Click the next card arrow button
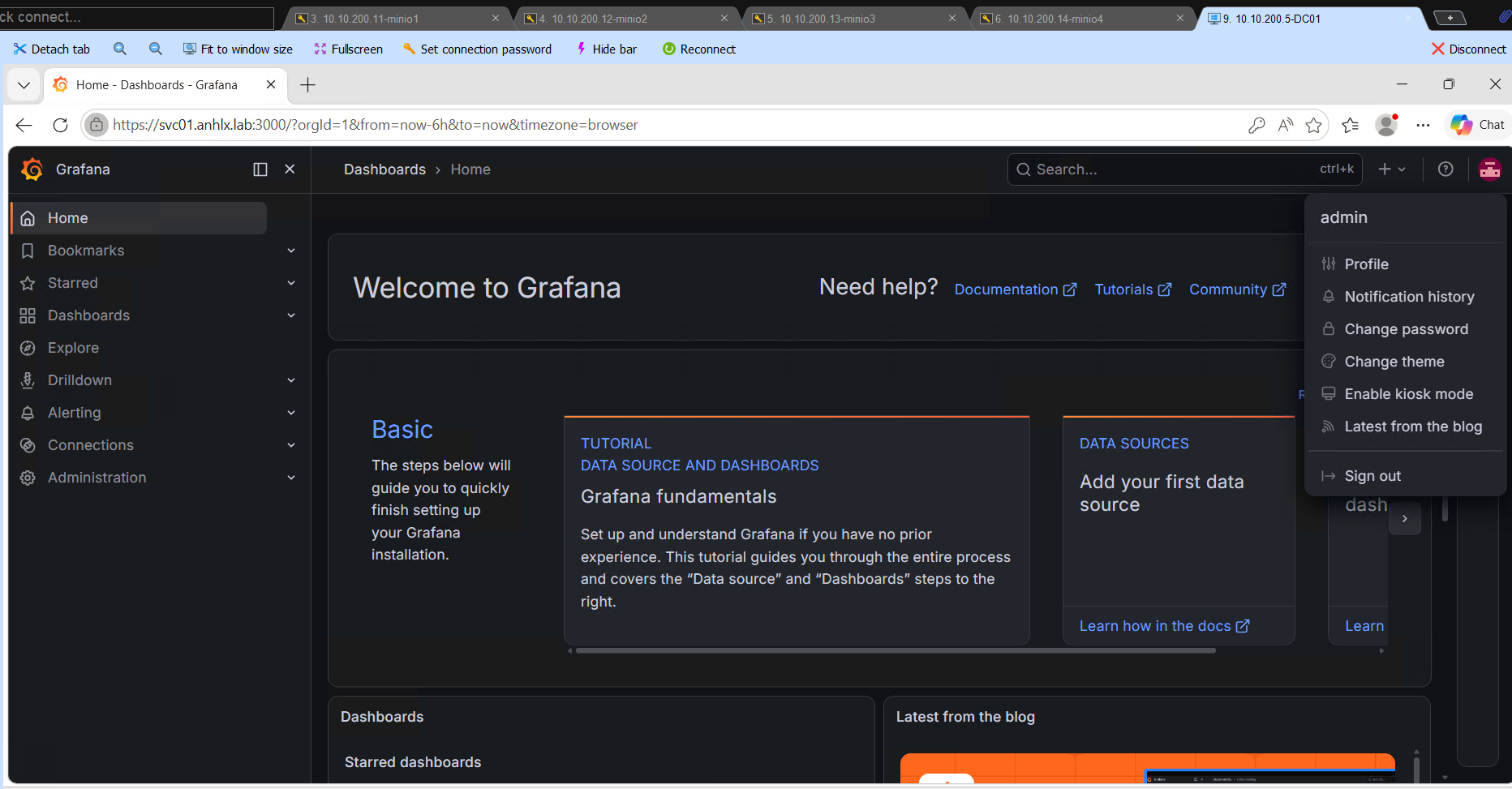This screenshot has height=789, width=1512. 1405,519
